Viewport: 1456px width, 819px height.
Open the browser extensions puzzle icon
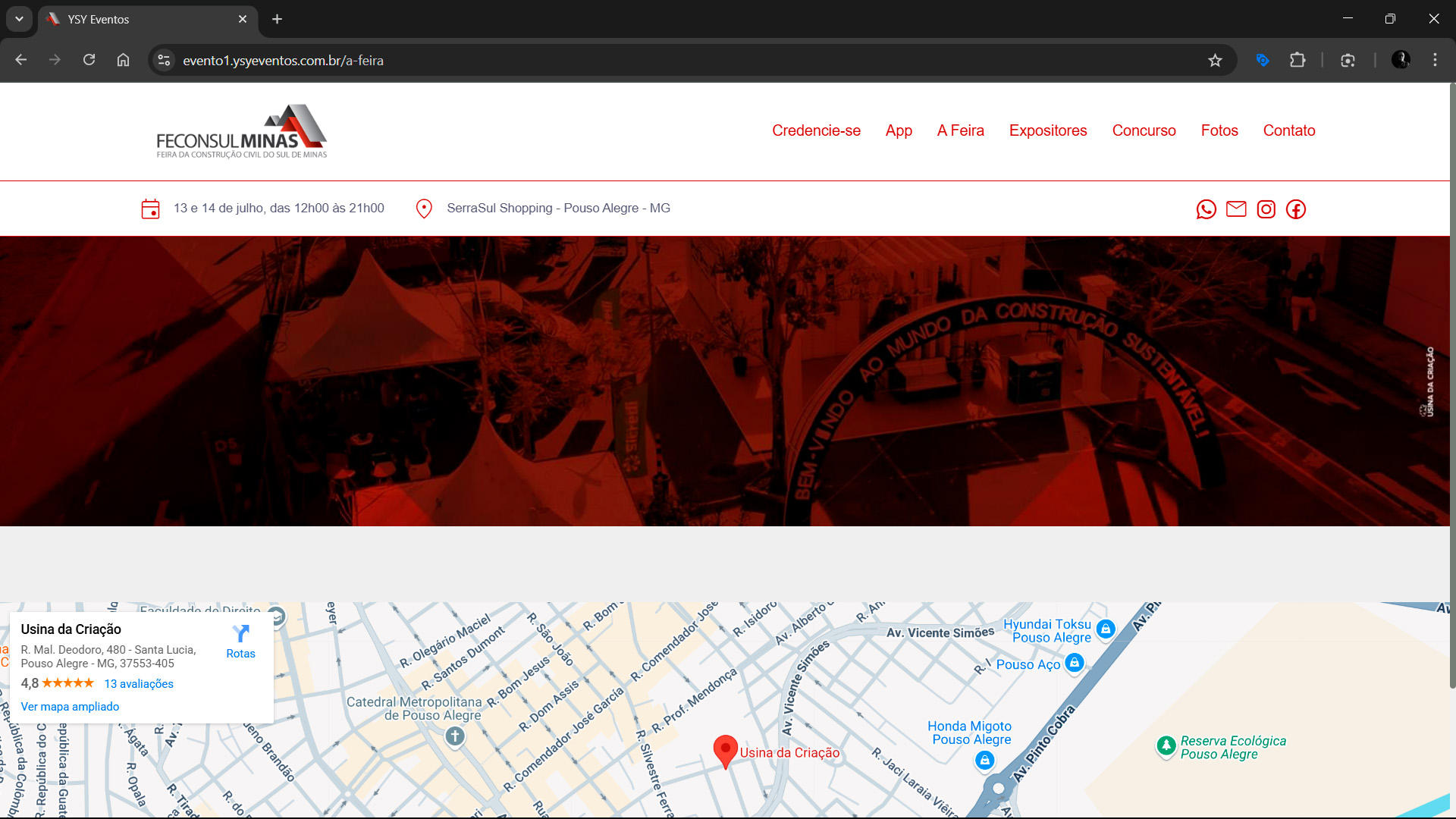click(x=1298, y=60)
